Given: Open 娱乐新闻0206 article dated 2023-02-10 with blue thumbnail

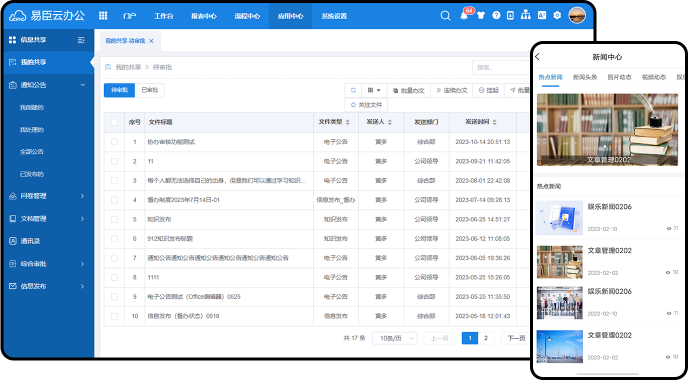Looking at the screenshot, I should (x=607, y=218).
